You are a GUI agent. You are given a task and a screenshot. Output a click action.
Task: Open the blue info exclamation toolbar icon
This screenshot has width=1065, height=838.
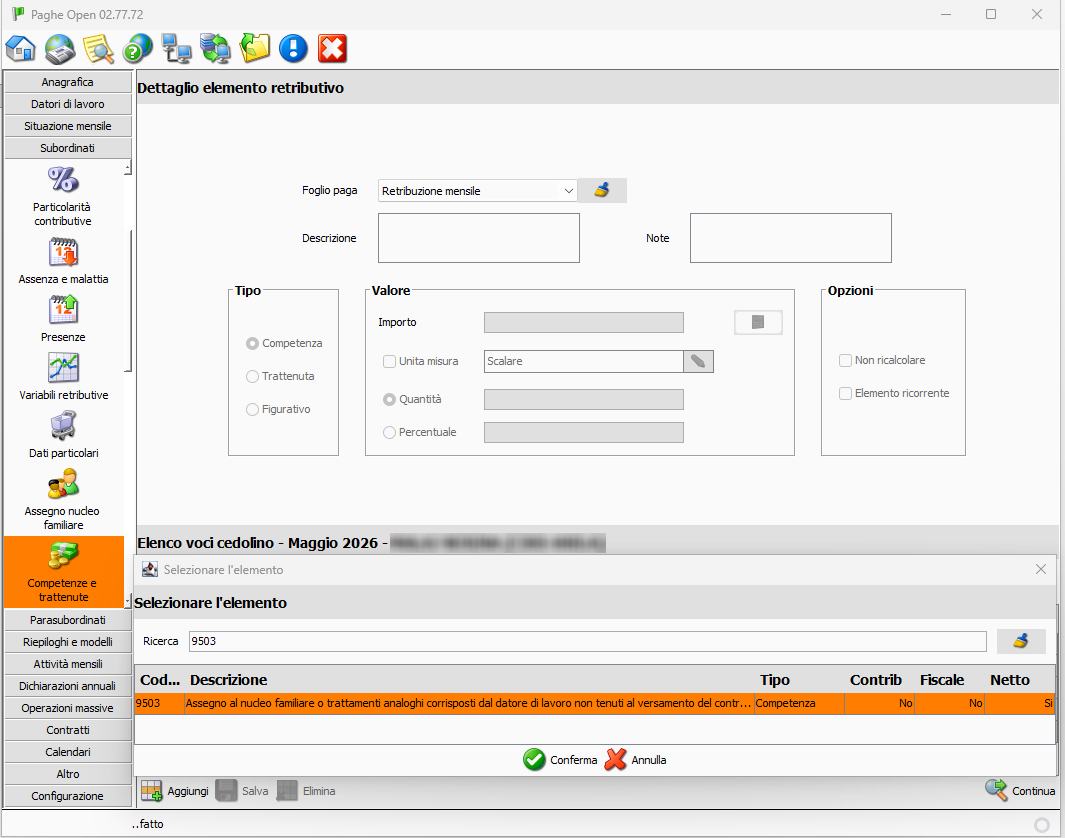(x=293, y=48)
